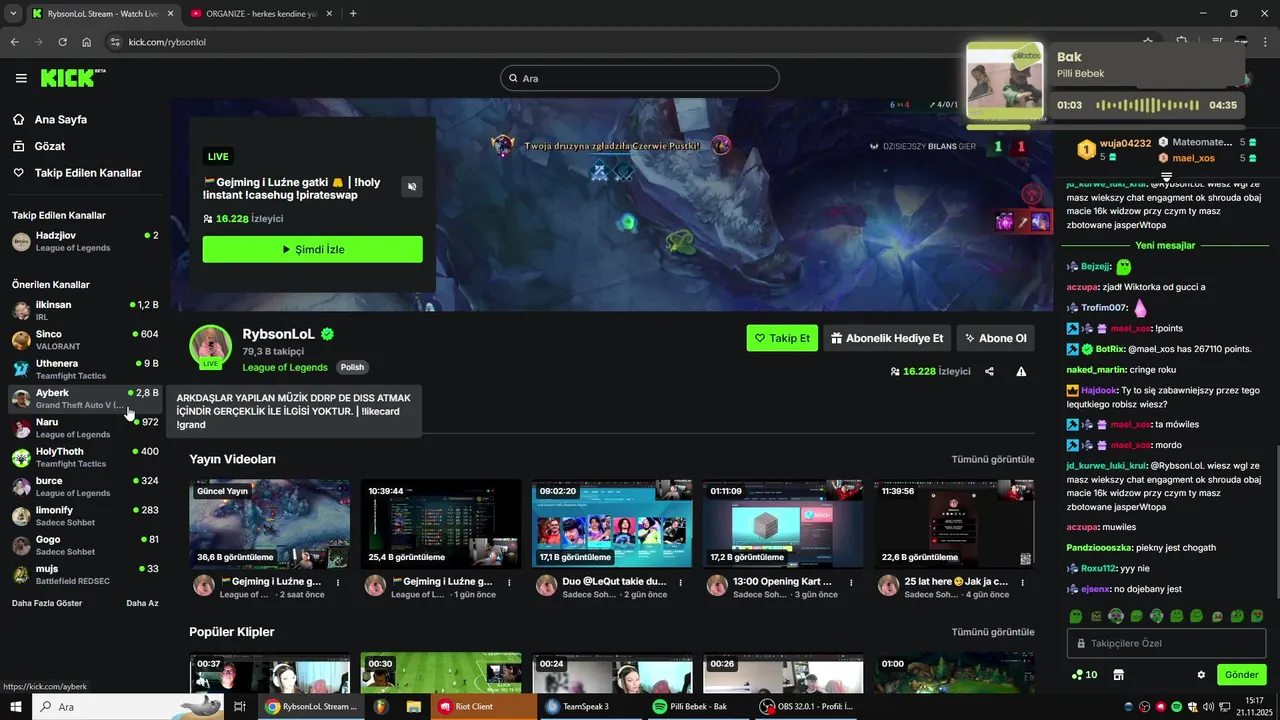The width and height of the screenshot is (1280, 720).
Task: Open options for 13:00 Opening Kart video
Action: tap(851, 581)
